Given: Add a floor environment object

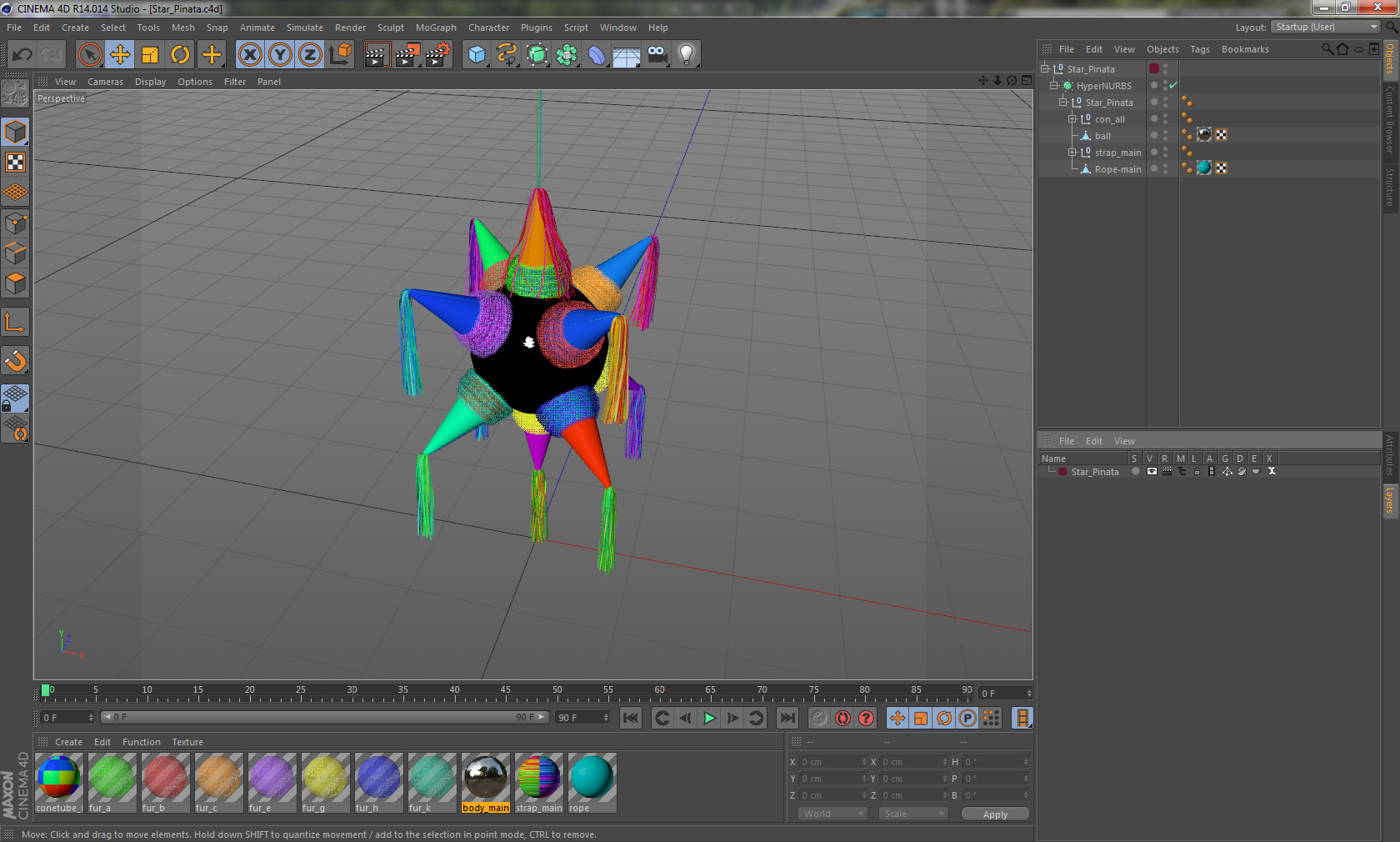Looking at the screenshot, I should [x=627, y=55].
